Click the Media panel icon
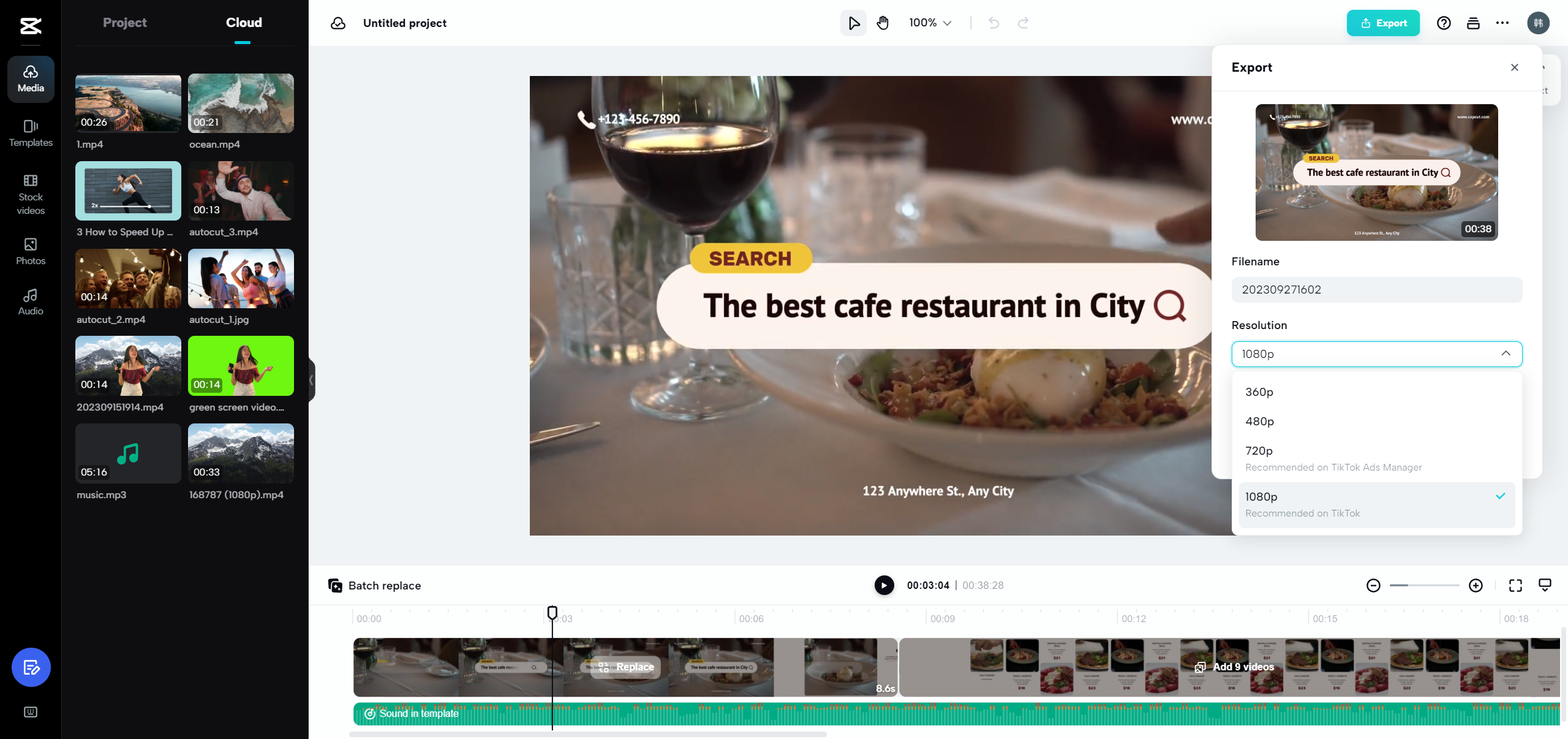The height and width of the screenshot is (739, 1568). coord(30,78)
